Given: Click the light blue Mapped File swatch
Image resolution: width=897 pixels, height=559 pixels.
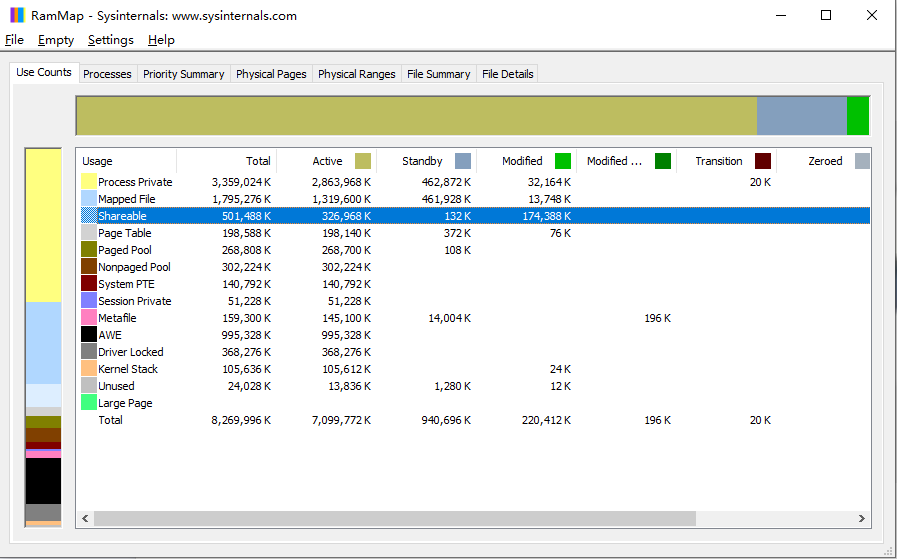Looking at the screenshot, I should (x=89, y=199).
